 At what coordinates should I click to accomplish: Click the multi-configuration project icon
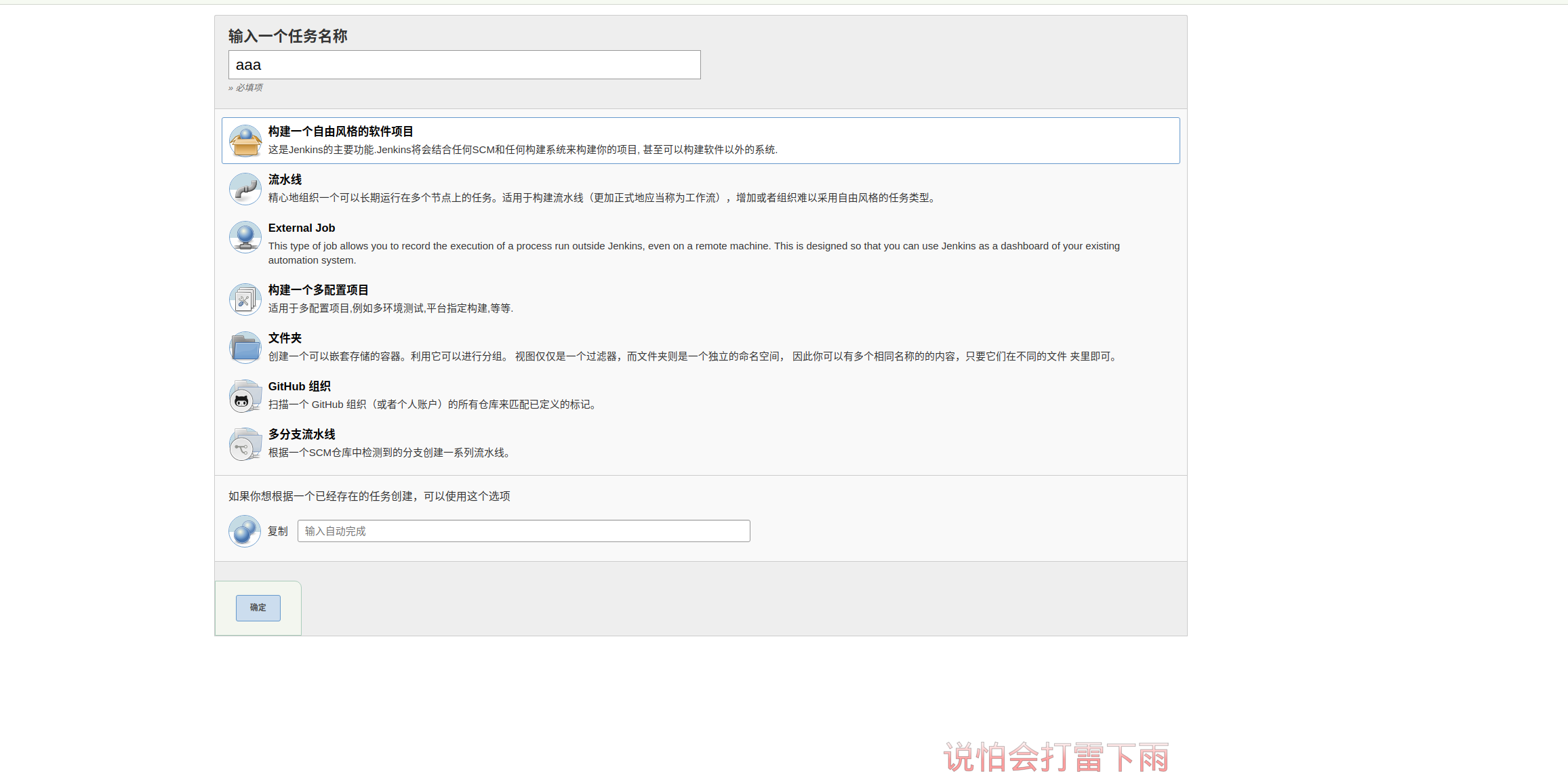[x=245, y=300]
